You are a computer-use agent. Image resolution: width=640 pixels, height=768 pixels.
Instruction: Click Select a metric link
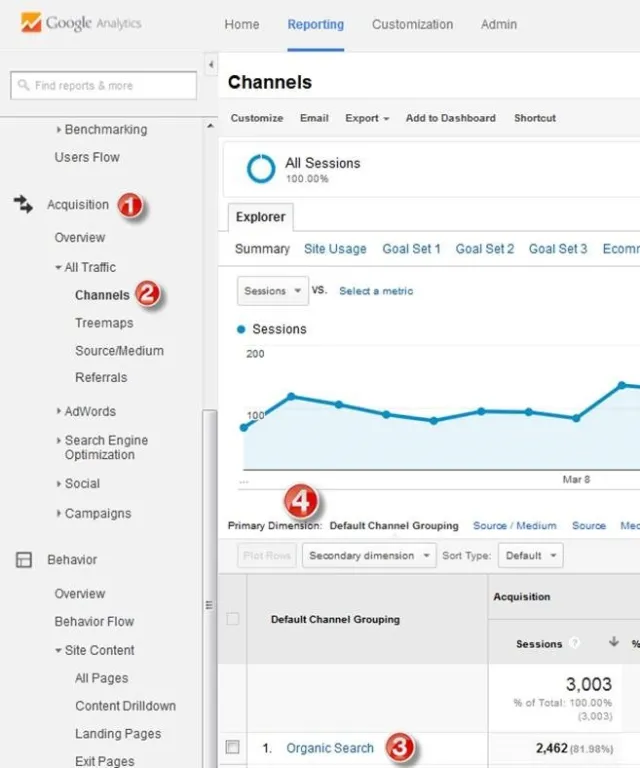click(376, 291)
